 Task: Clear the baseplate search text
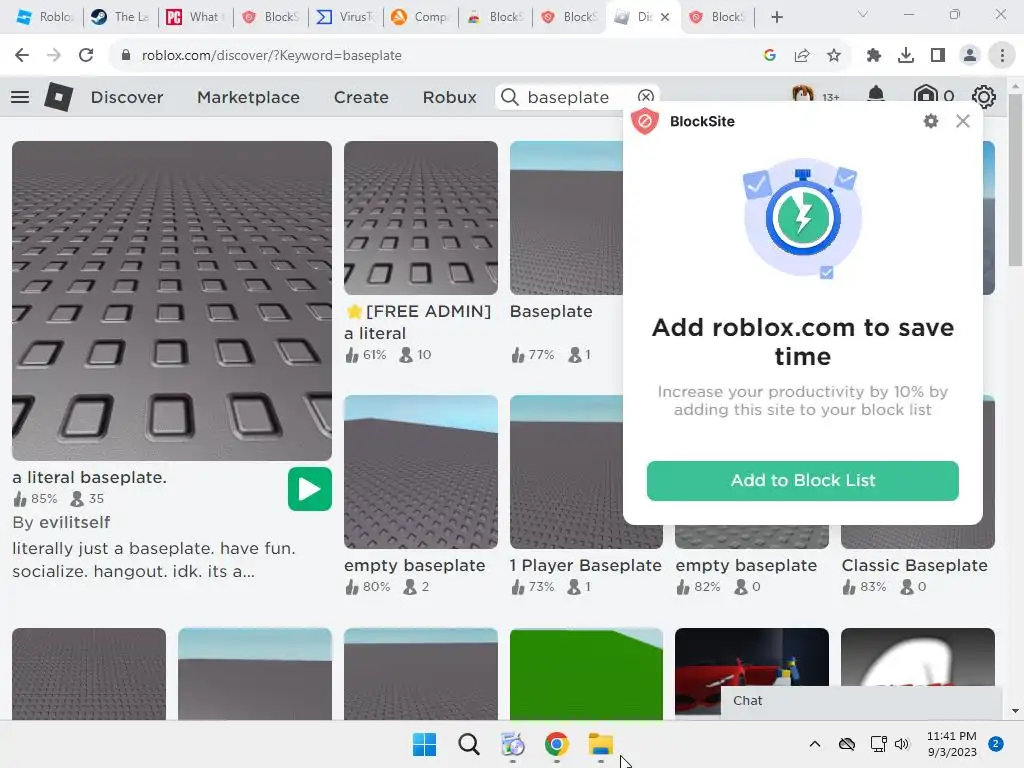coord(645,97)
